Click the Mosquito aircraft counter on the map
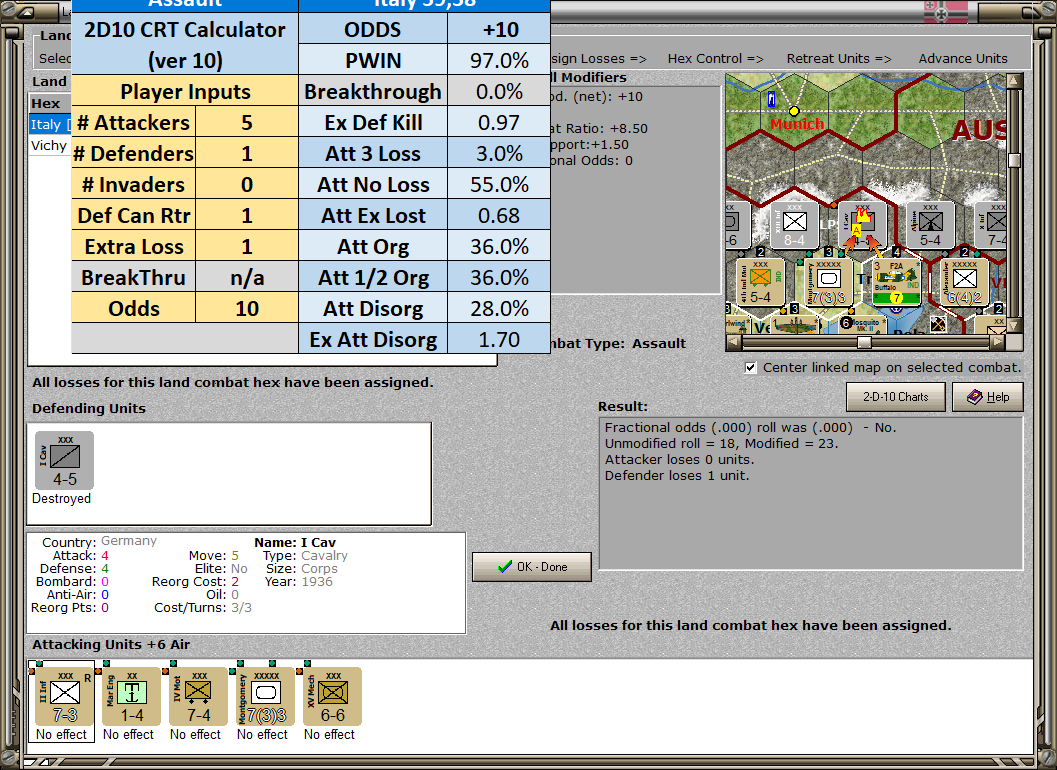The width and height of the screenshot is (1057, 770). tap(863, 324)
